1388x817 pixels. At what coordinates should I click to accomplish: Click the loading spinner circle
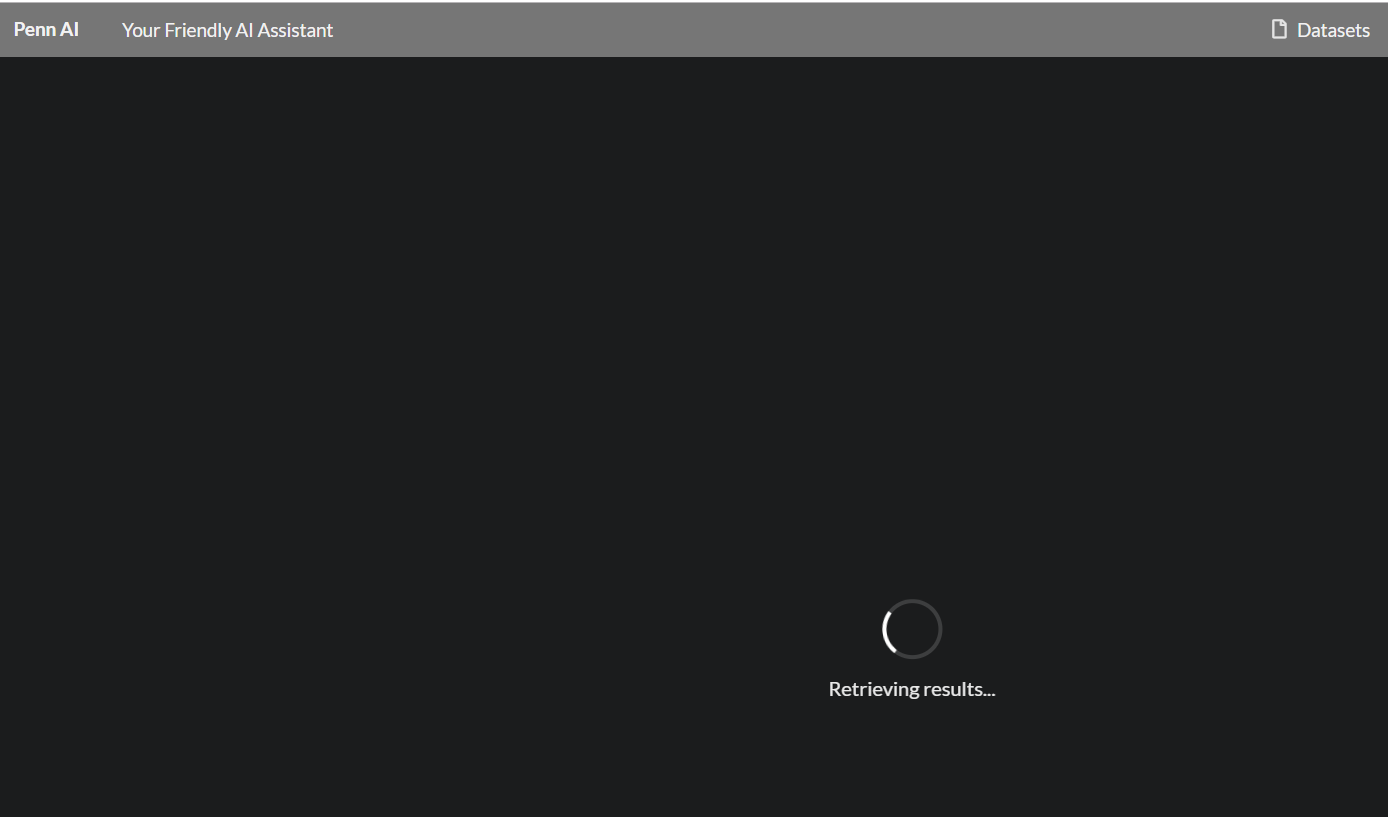pyautogui.click(x=912, y=629)
